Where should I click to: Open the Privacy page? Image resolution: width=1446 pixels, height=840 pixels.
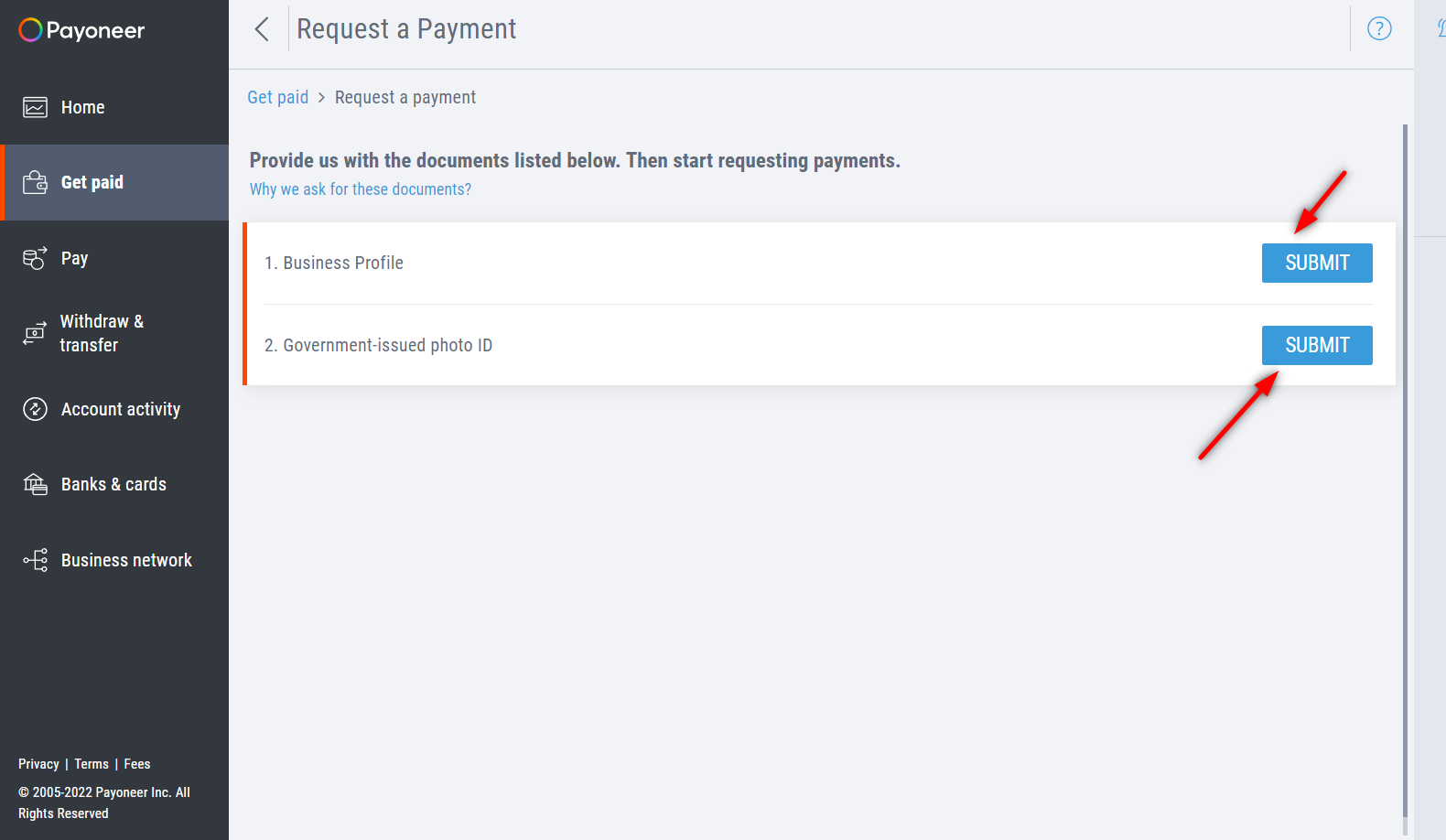click(x=38, y=763)
